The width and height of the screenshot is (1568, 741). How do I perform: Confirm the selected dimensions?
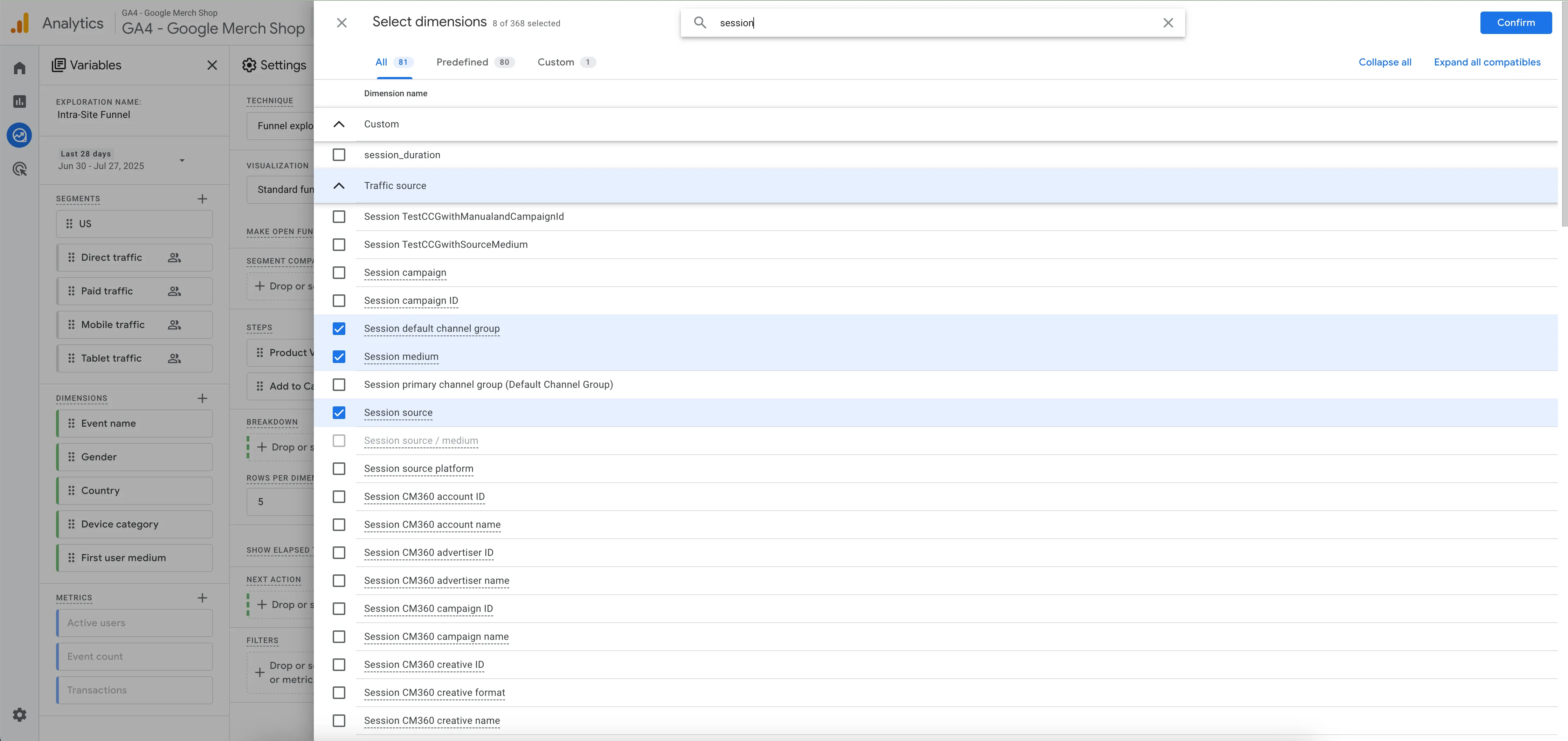pos(1515,23)
